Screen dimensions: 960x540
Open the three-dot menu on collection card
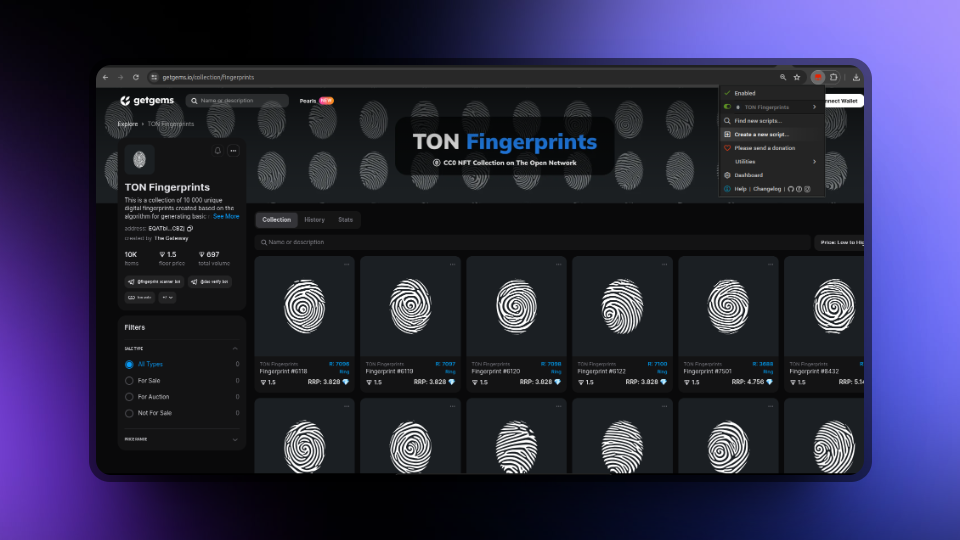point(233,151)
